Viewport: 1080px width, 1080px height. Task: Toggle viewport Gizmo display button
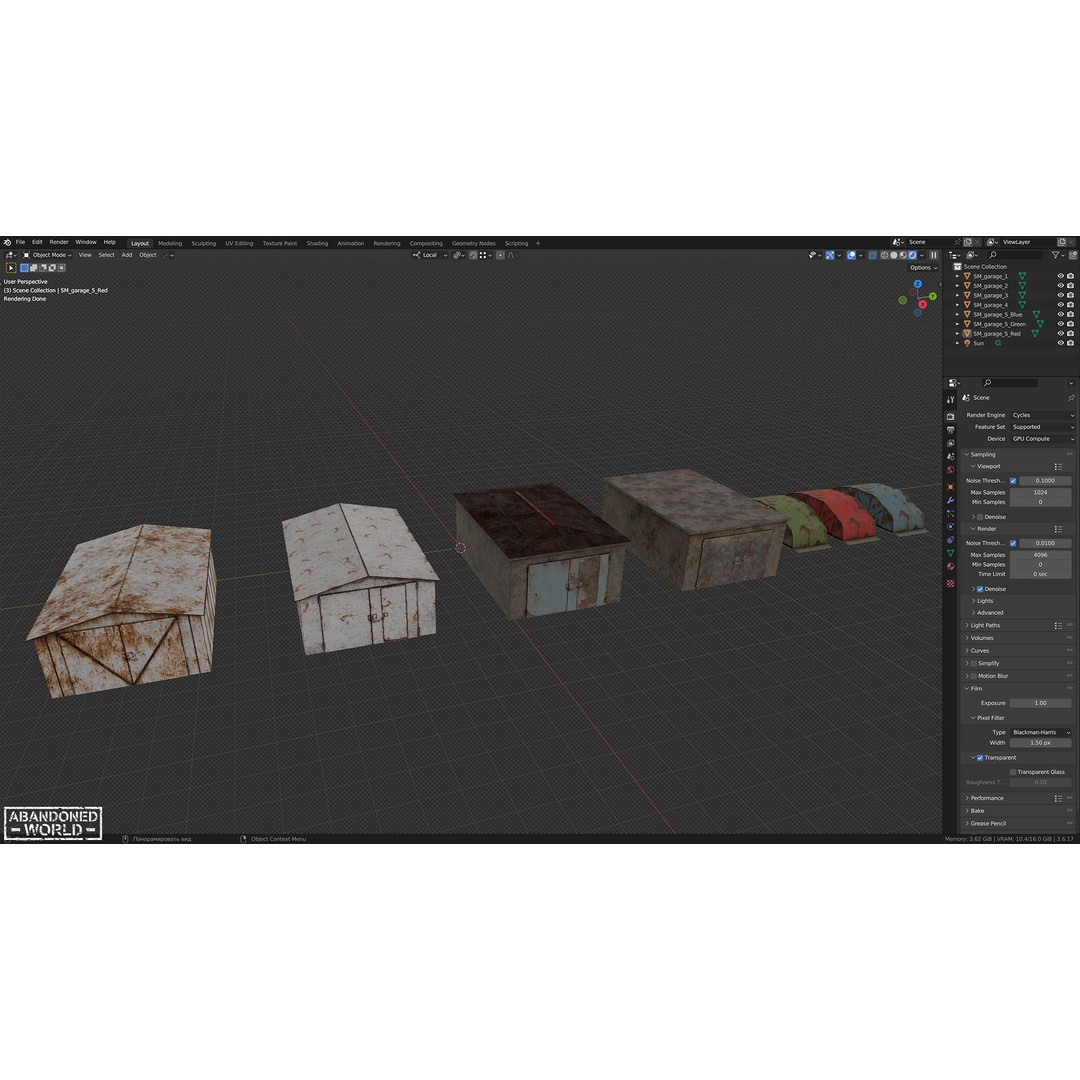[830, 255]
